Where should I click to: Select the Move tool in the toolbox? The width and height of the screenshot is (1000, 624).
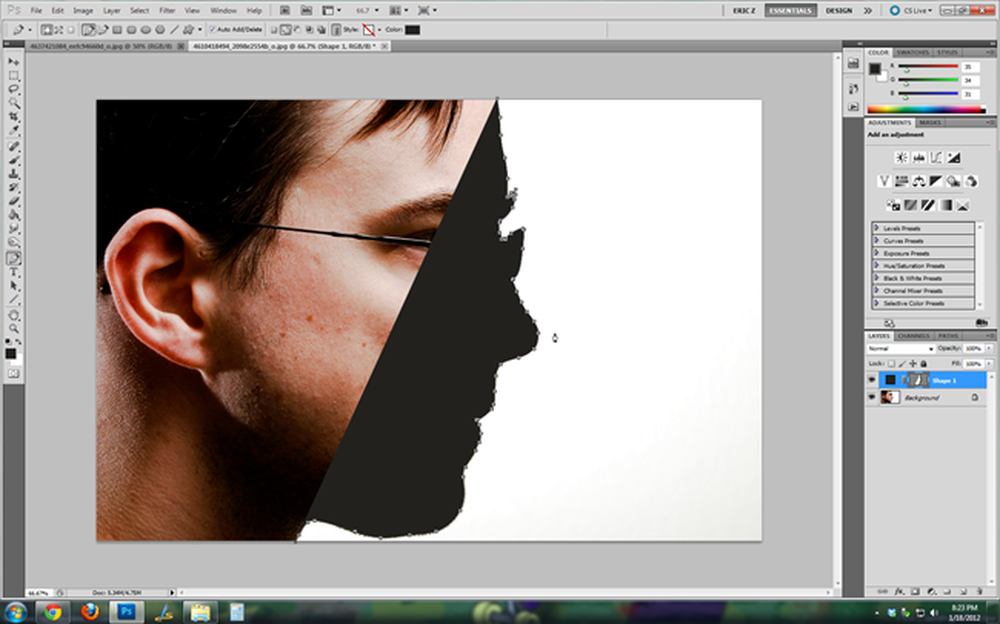pyautogui.click(x=13, y=61)
